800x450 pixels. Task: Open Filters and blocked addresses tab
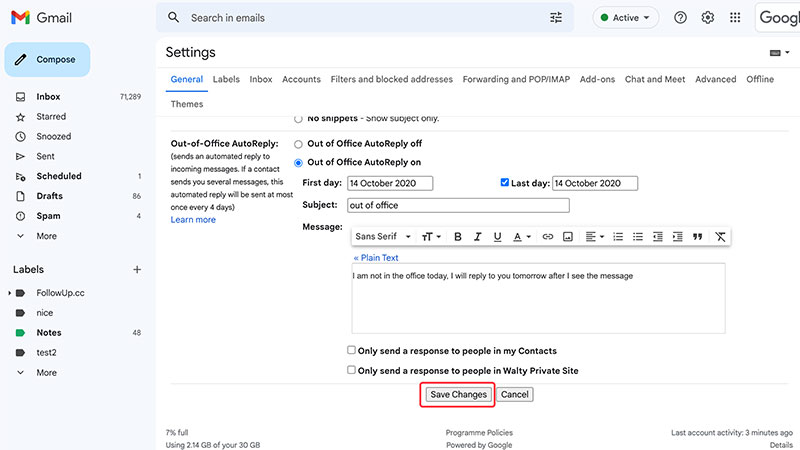click(391, 79)
